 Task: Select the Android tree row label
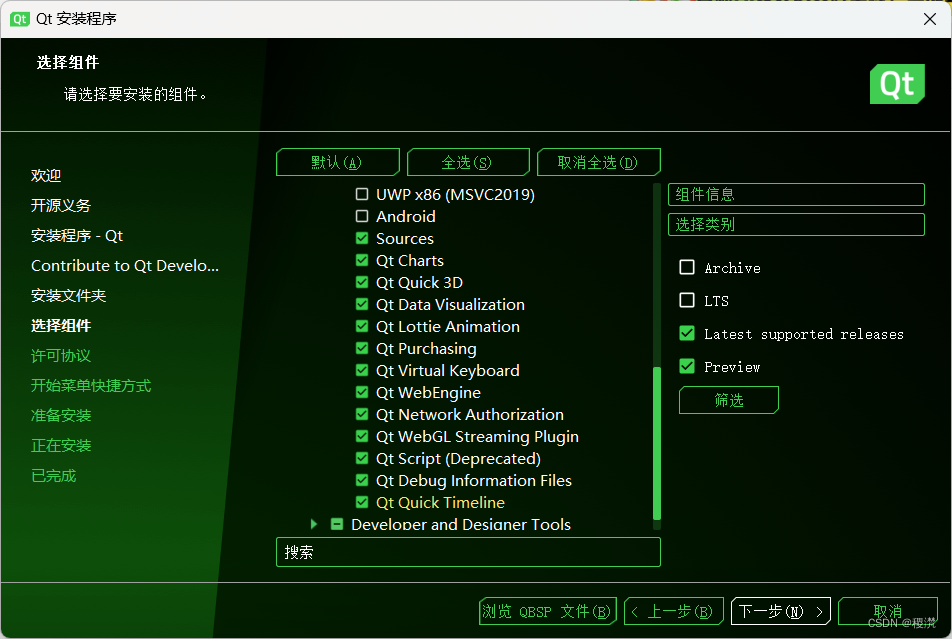click(x=406, y=216)
